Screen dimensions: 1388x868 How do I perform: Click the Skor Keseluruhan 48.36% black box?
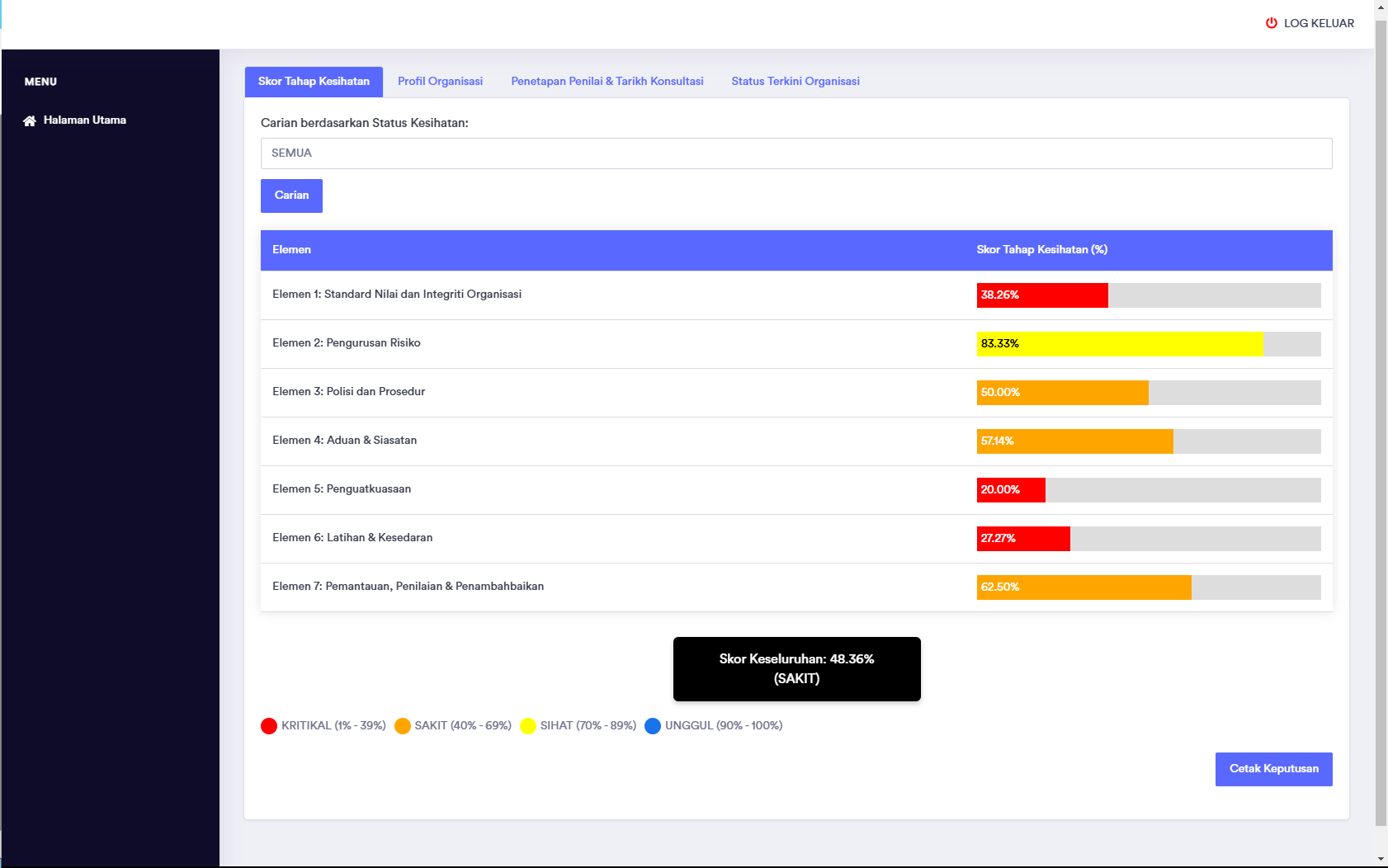[x=796, y=669]
